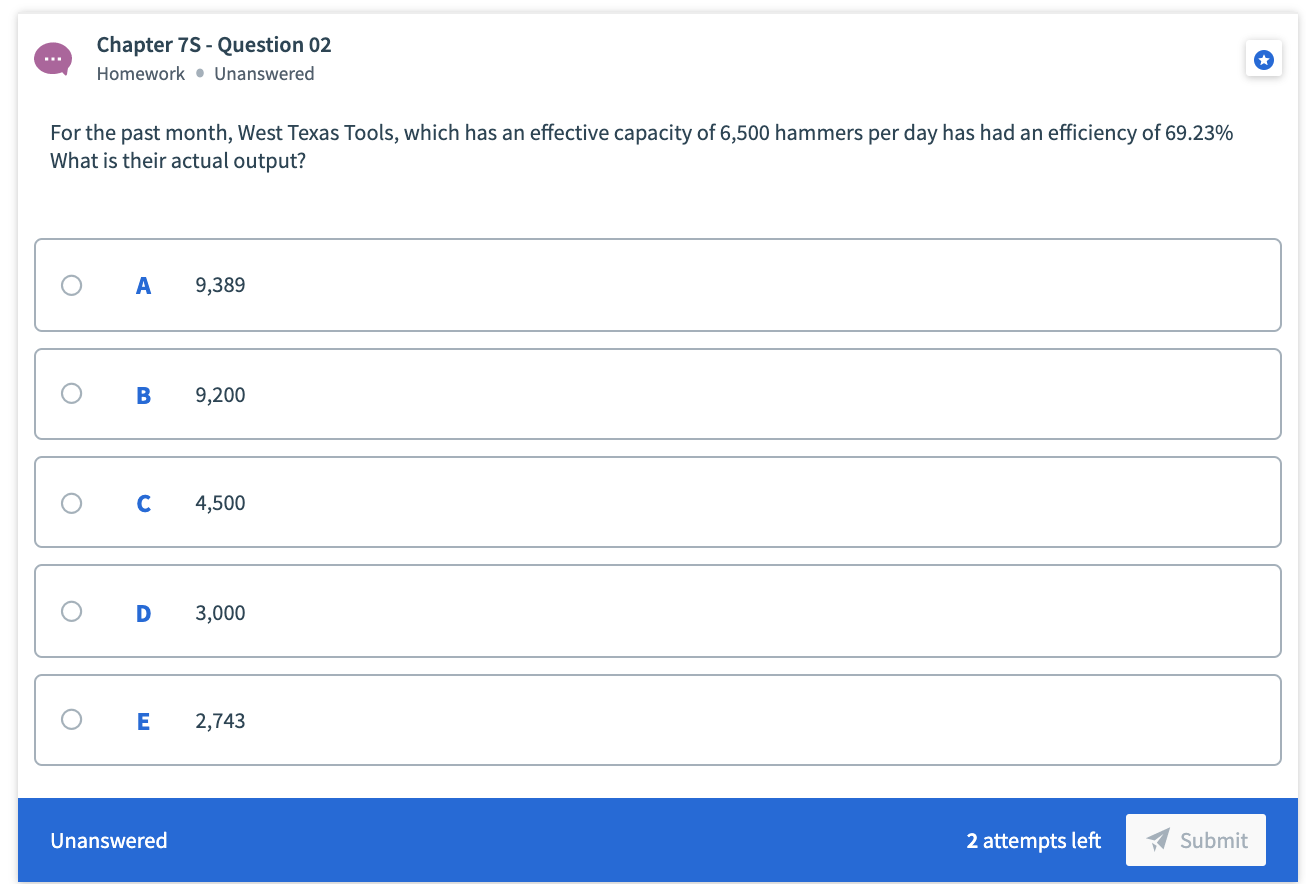The image size is (1306, 884).
Task: Click the 2 attempts left indicator
Action: (x=1033, y=840)
